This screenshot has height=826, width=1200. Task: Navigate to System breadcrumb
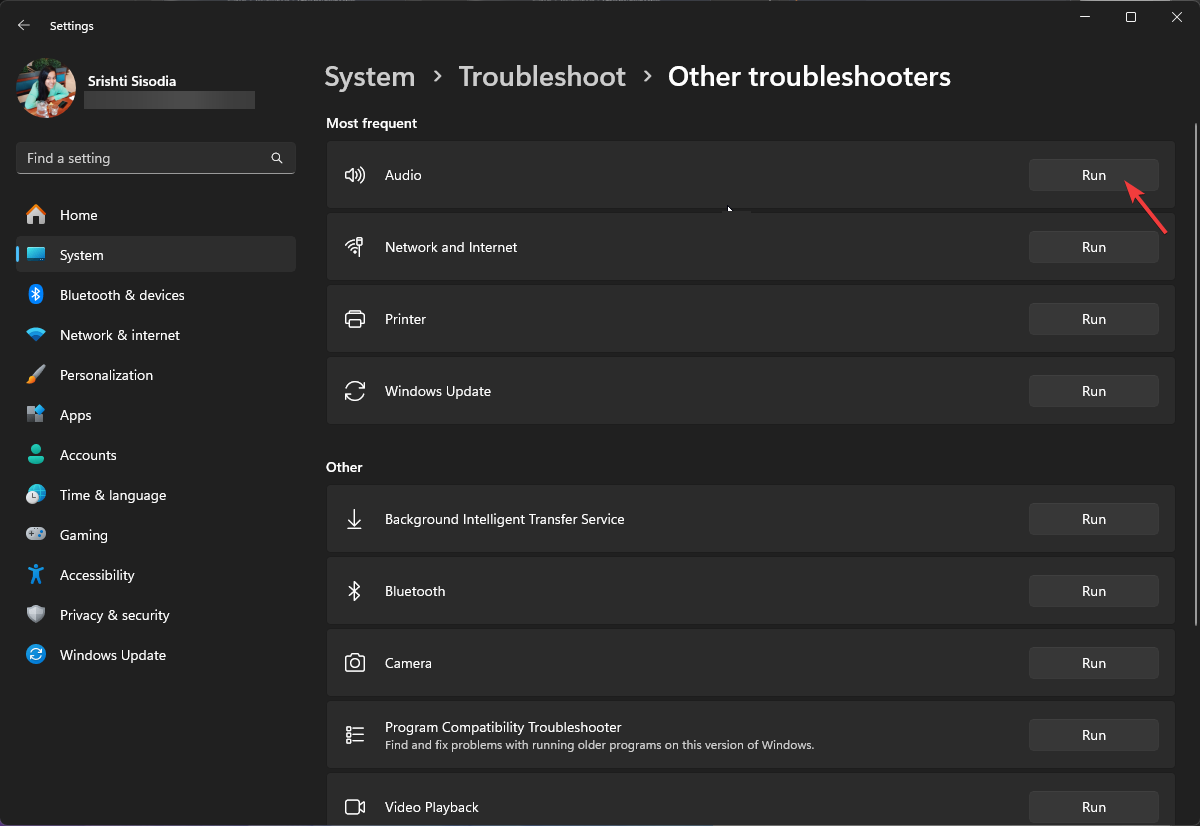(370, 77)
